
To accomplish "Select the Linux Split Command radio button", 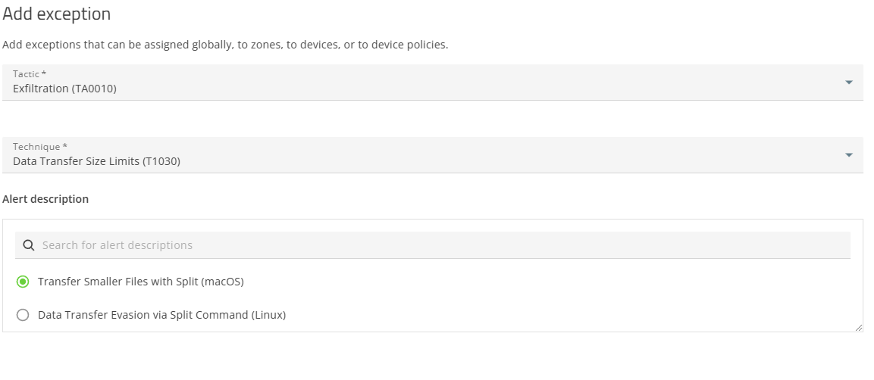I will coord(23,315).
